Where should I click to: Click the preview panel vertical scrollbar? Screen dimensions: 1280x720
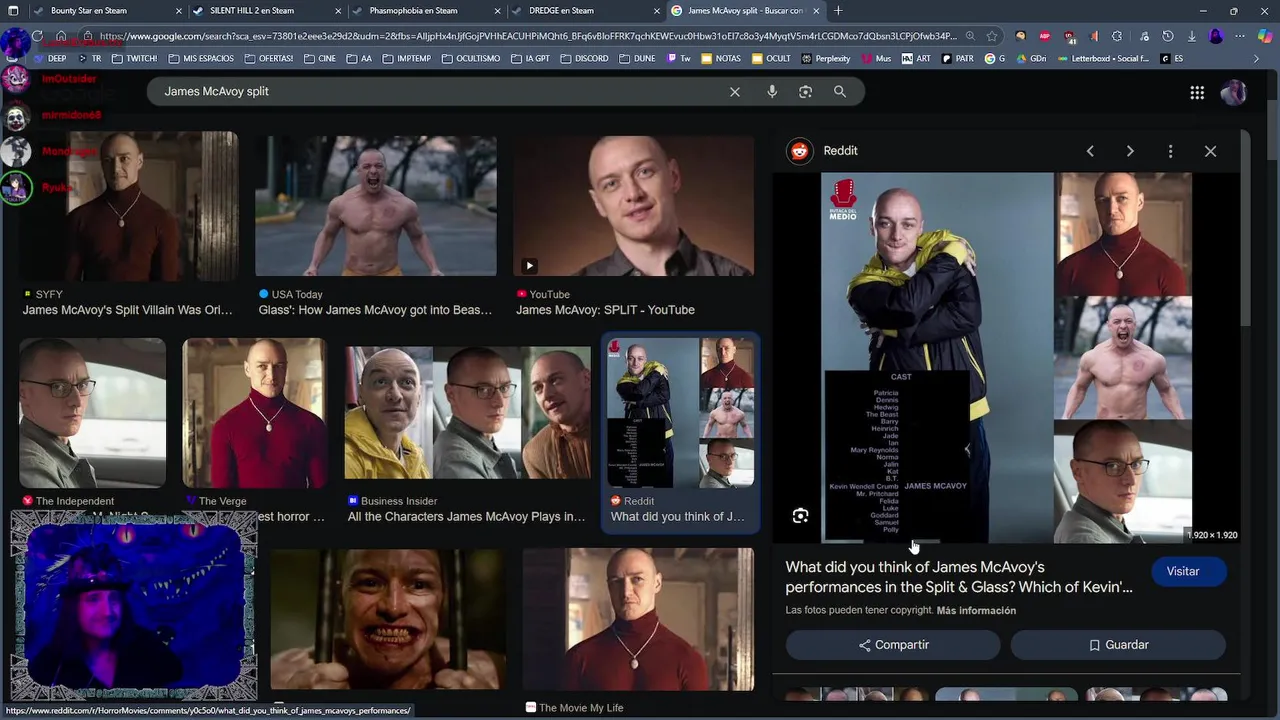[1245, 228]
